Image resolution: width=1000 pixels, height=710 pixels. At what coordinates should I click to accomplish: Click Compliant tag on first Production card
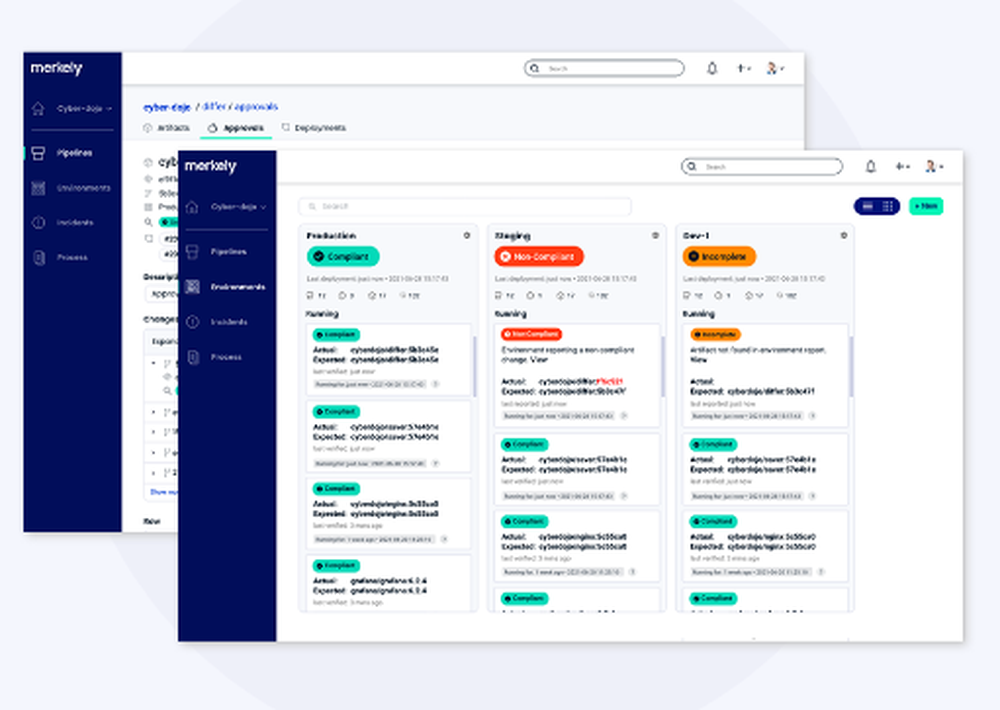337,334
